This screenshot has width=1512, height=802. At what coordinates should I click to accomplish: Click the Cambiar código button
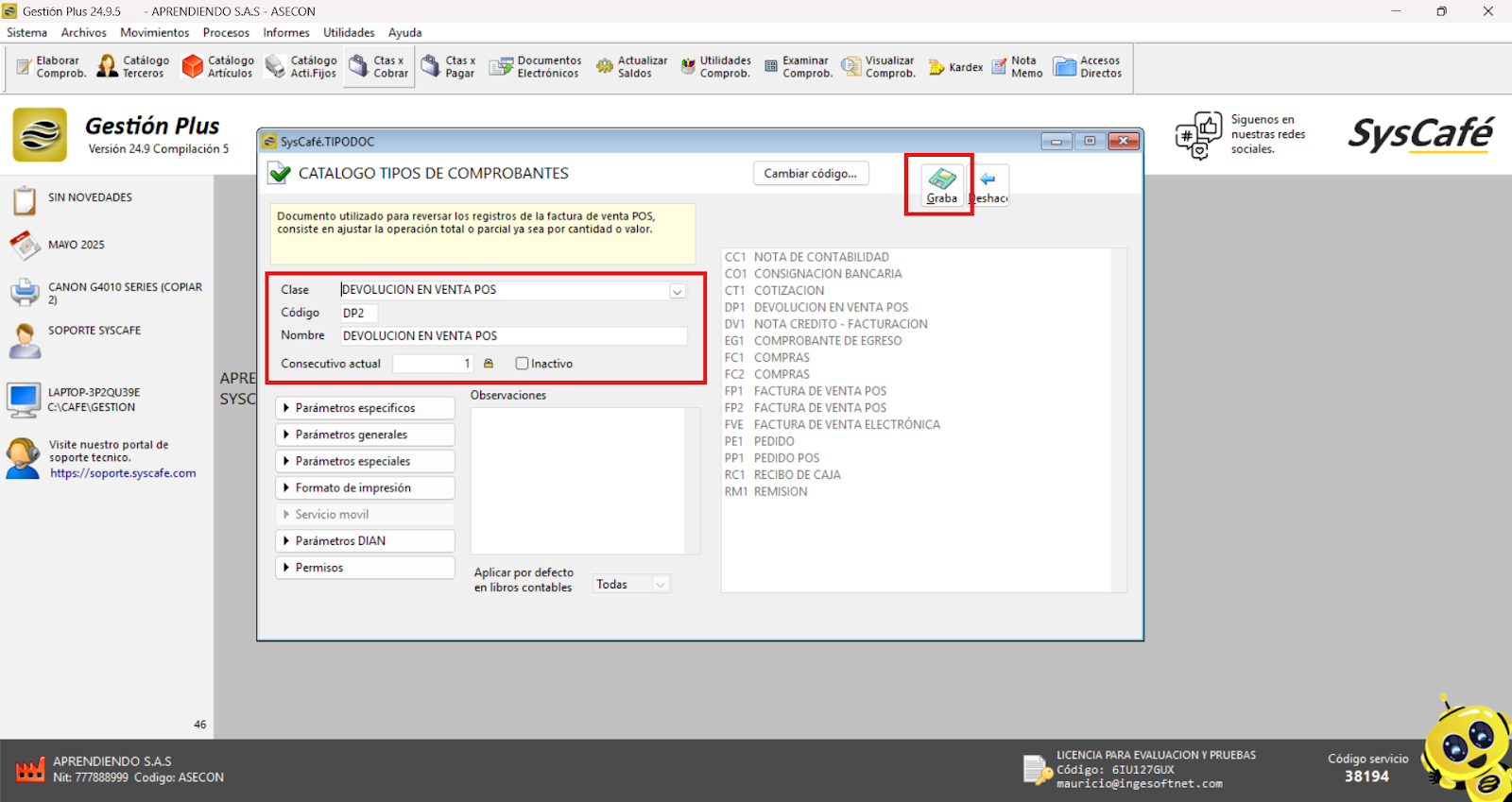pyautogui.click(x=810, y=174)
